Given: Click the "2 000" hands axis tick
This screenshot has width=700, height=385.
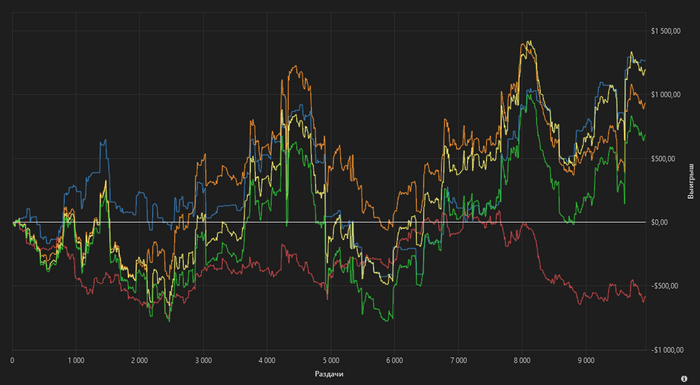Looking at the screenshot, I should (x=139, y=360).
